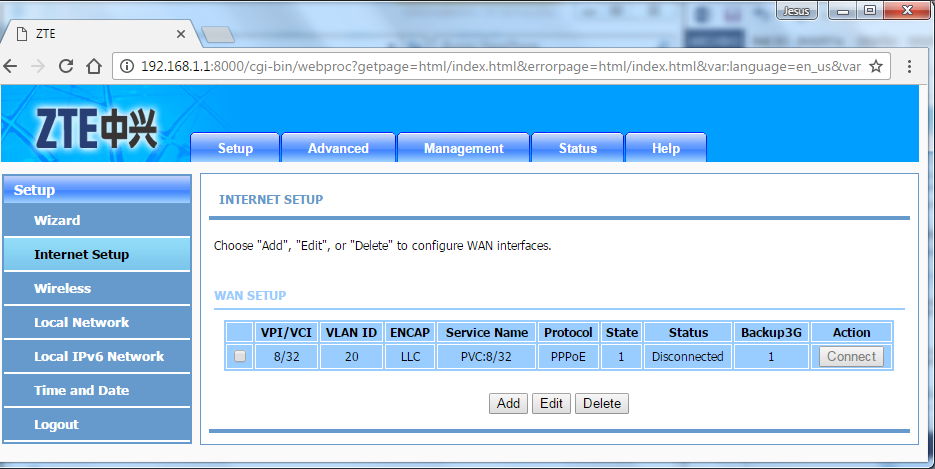Click the LLC encapsulation cell
Viewport: 935px width, 469px height.
[x=410, y=356]
